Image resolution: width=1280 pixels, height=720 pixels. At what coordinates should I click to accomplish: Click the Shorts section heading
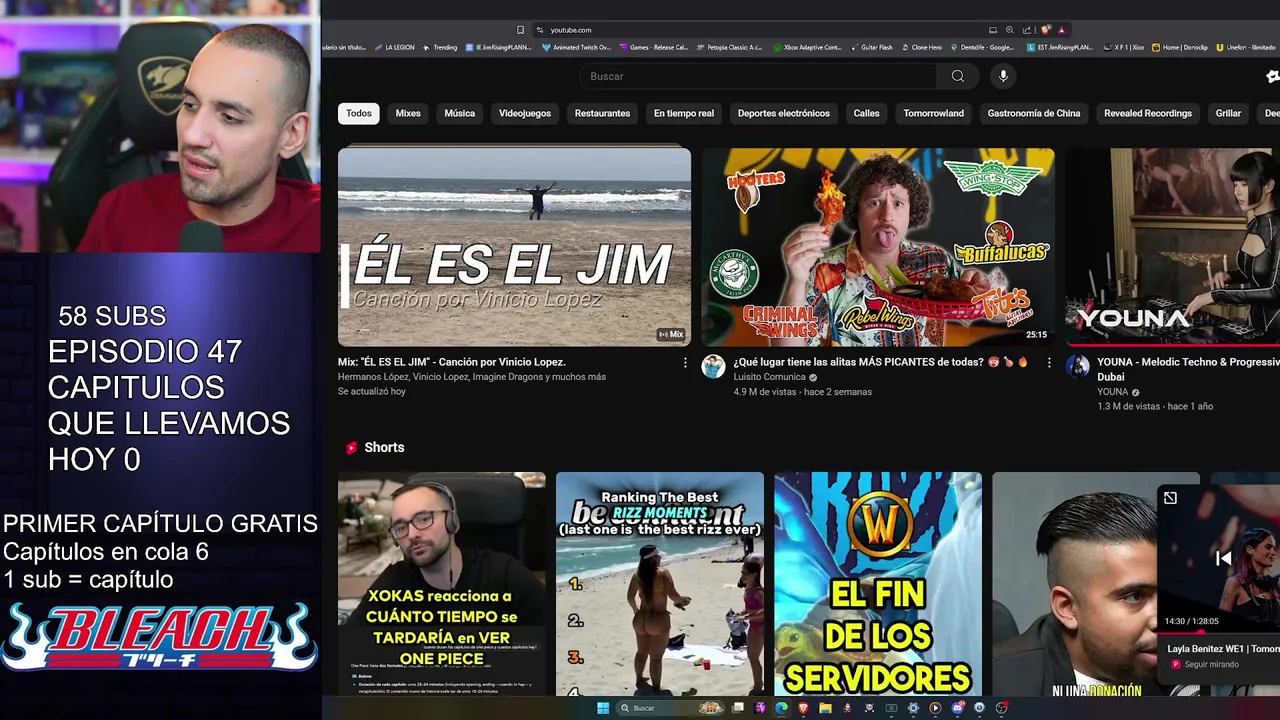[x=384, y=448]
